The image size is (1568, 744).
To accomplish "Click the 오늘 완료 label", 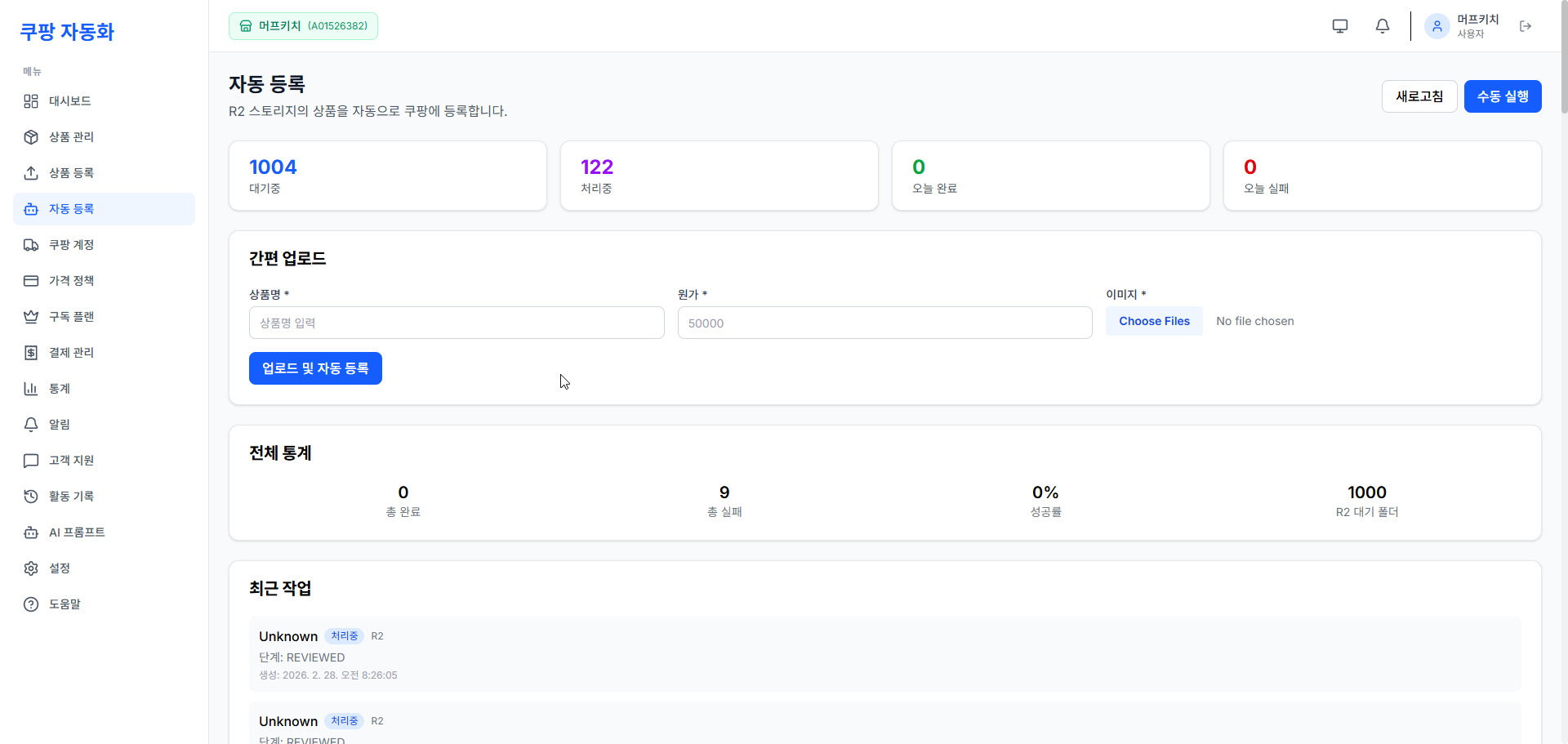I will pyautogui.click(x=934, y=189).
